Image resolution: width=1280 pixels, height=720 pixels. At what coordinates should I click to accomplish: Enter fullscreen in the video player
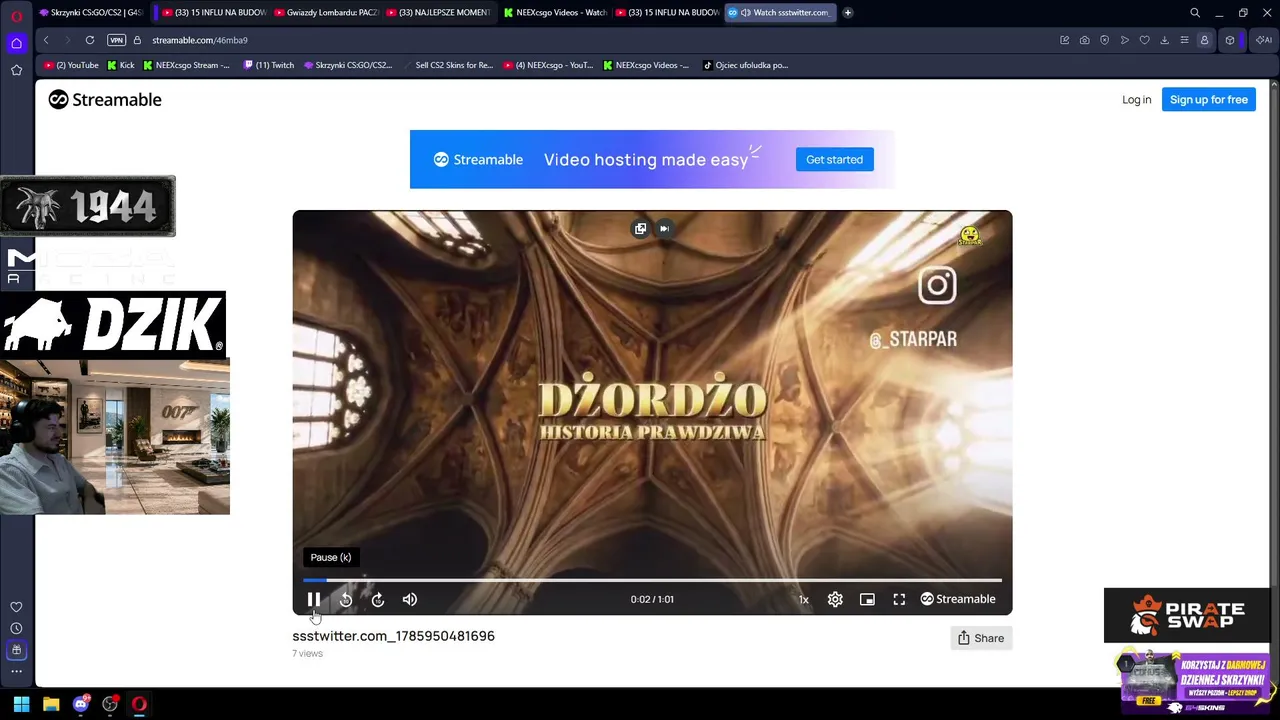click(x=899, y=599)
